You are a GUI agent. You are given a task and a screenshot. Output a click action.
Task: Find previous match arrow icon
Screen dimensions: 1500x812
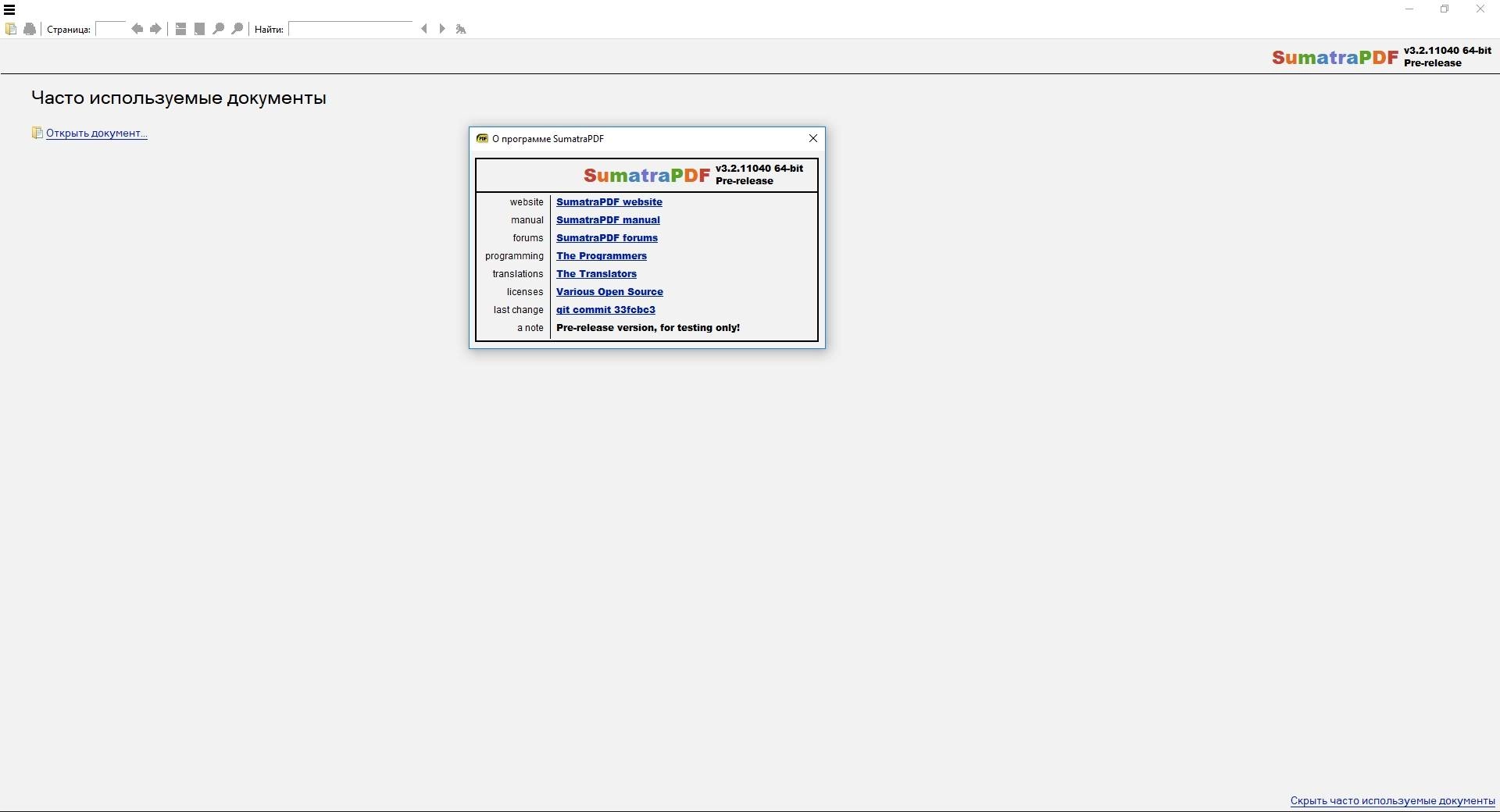424,29
